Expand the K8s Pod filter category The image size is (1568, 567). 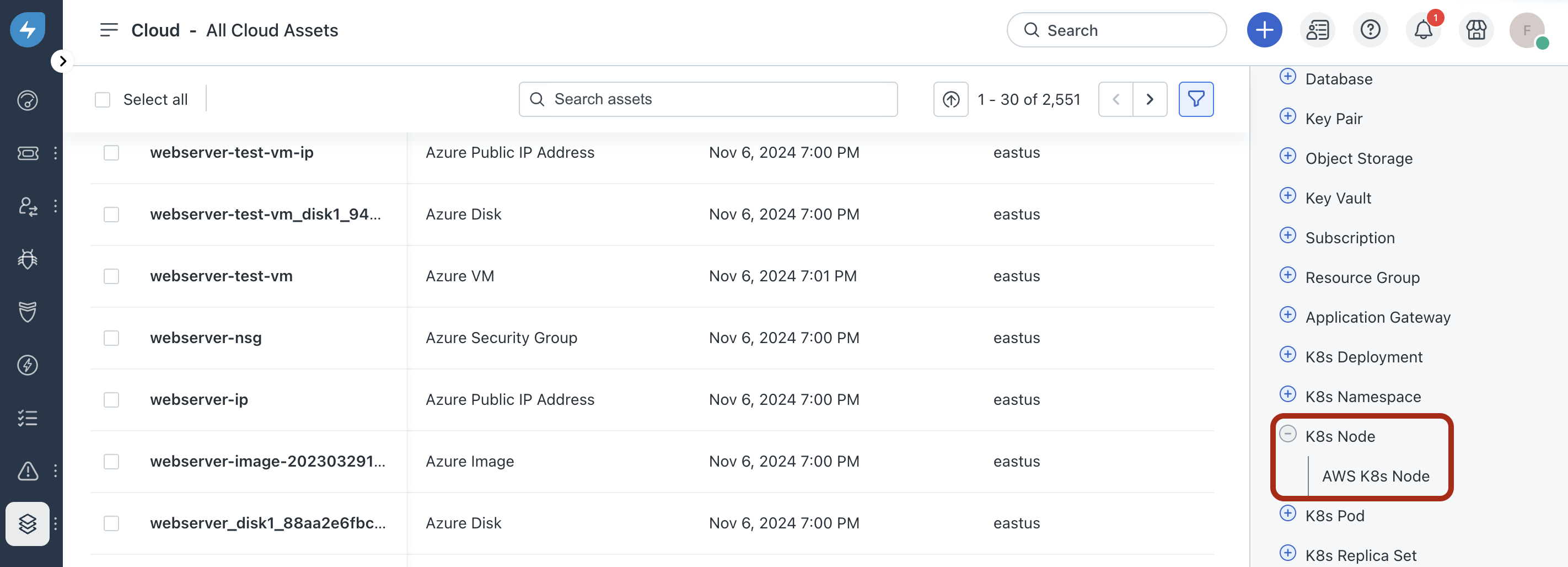[1288, 513]
